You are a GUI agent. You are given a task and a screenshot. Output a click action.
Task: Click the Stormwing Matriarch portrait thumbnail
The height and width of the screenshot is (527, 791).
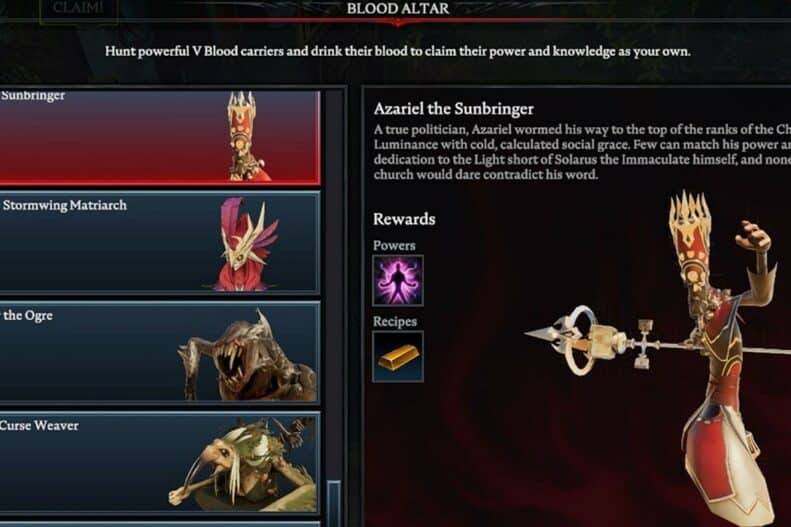[246, 244]
